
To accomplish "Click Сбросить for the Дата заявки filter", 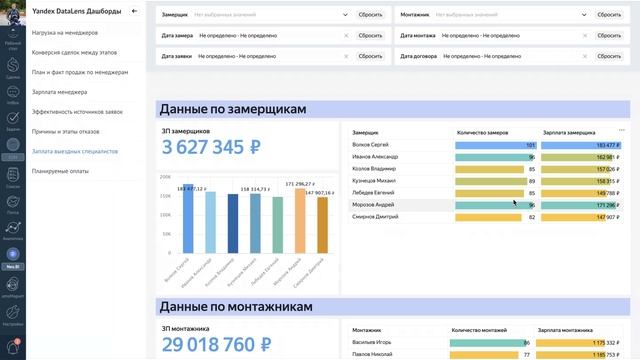I will point(370,56).
